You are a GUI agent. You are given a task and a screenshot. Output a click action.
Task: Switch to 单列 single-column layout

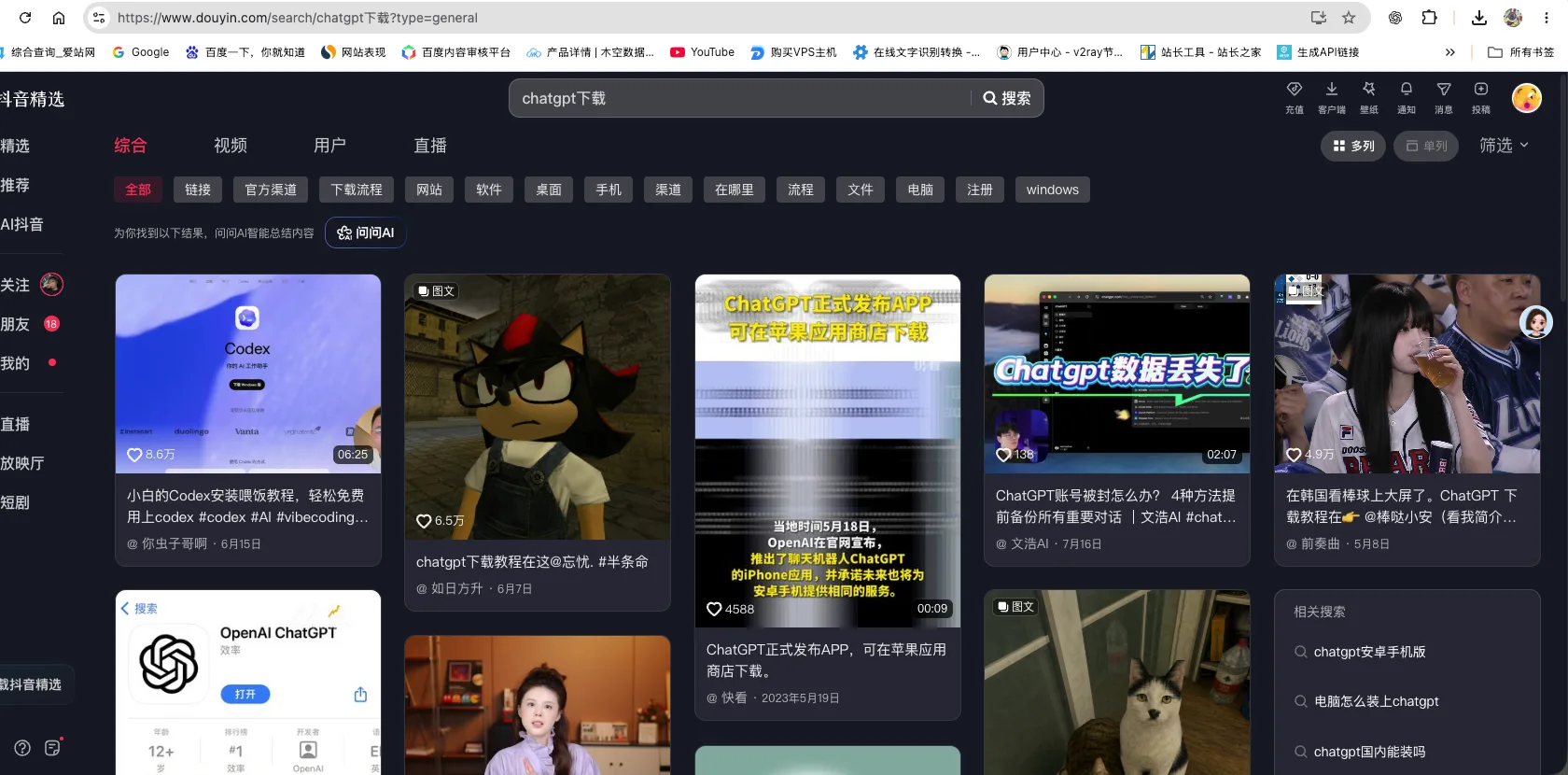click(1426, 146)
